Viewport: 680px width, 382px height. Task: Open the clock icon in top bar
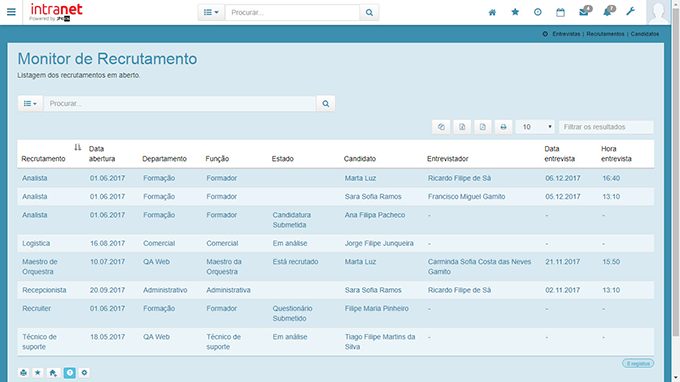tap(538, 12)
